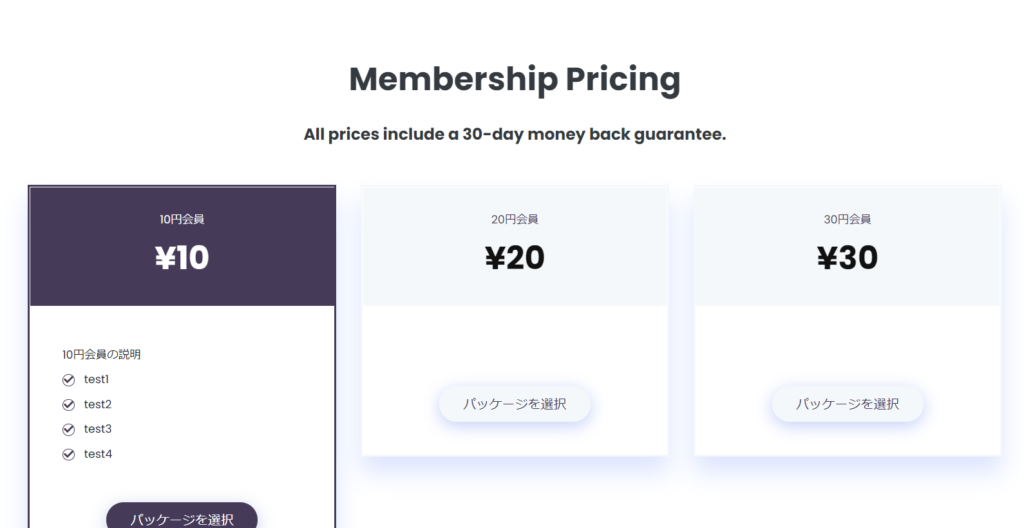Click the checkmark icon beside test4
1024x528 pixels.
(x=69, y=454)
